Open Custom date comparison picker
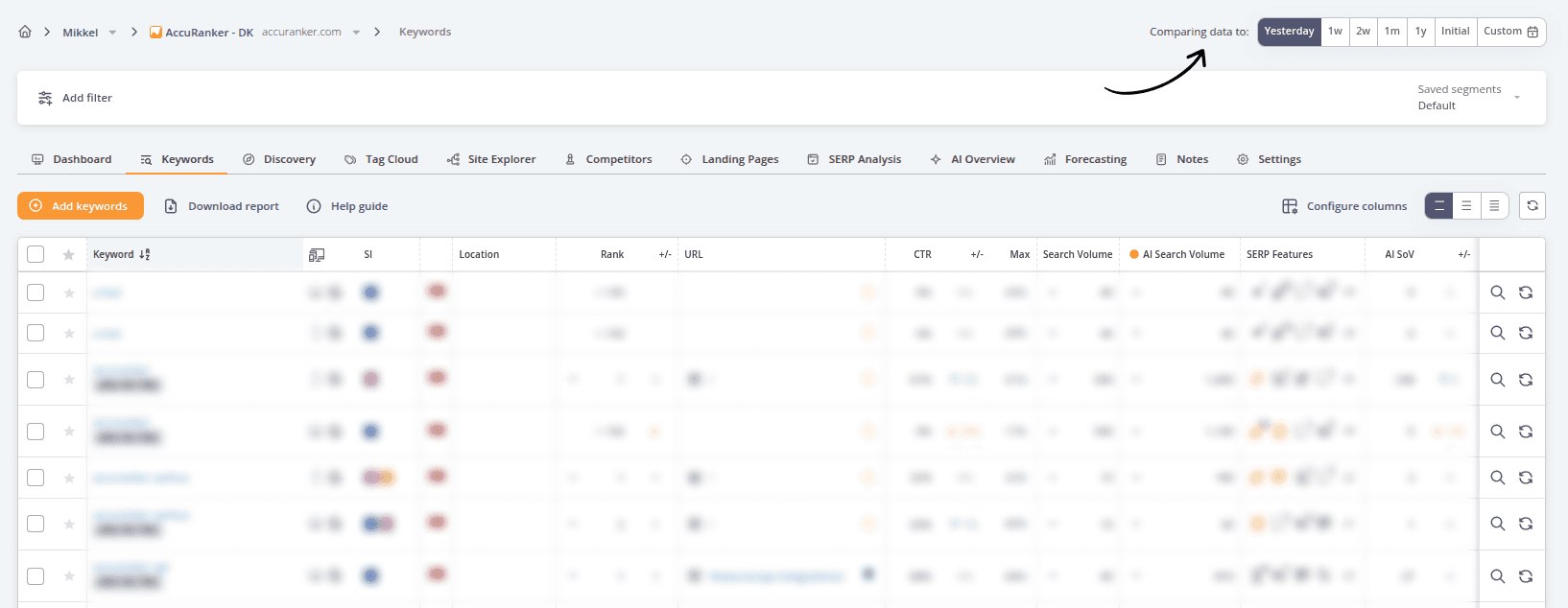Screen dimensions: 1568x608 pos(1511,32)
